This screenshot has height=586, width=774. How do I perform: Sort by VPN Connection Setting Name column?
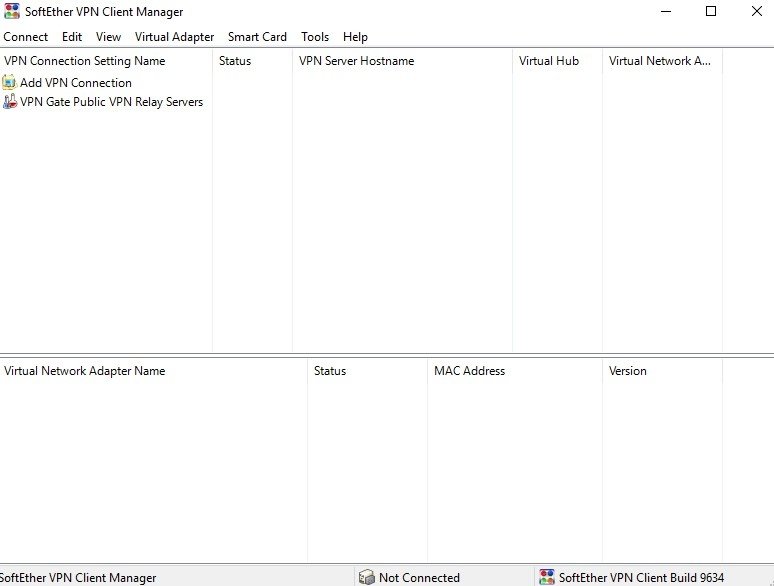[x=106, y=61]
